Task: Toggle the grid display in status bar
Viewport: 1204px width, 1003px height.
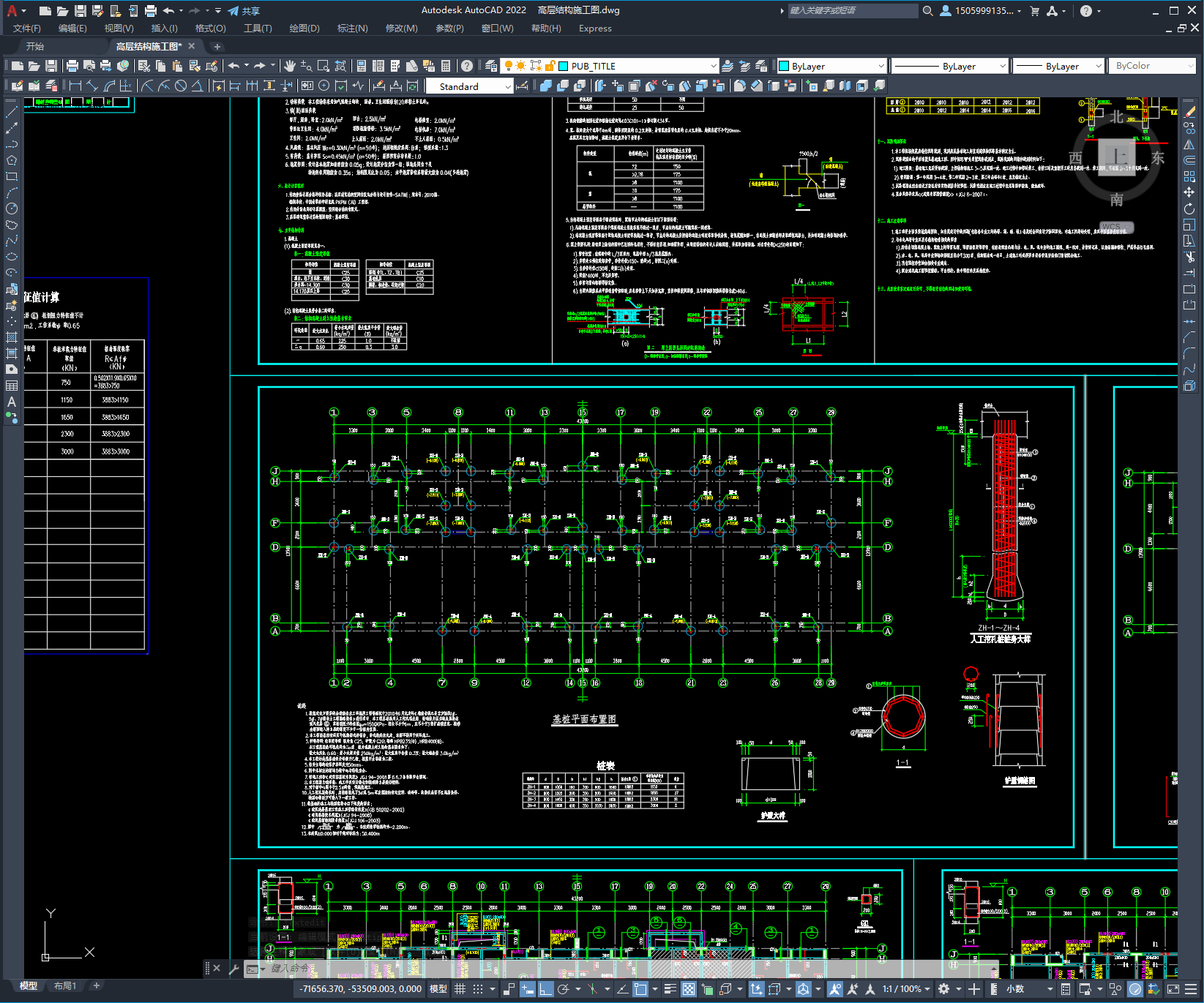Action: [x=460, y=989]
